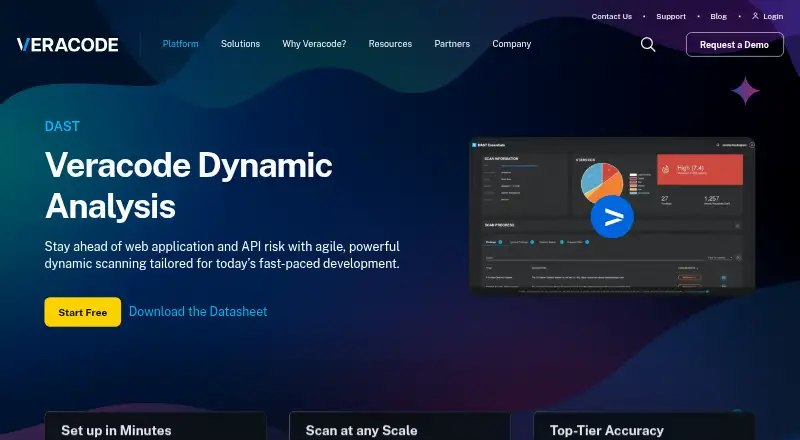Image resolution: width=800 pixels, height=440 pixels.
Task: Open the Why Veracode? menu
Action: coord(314,44)
